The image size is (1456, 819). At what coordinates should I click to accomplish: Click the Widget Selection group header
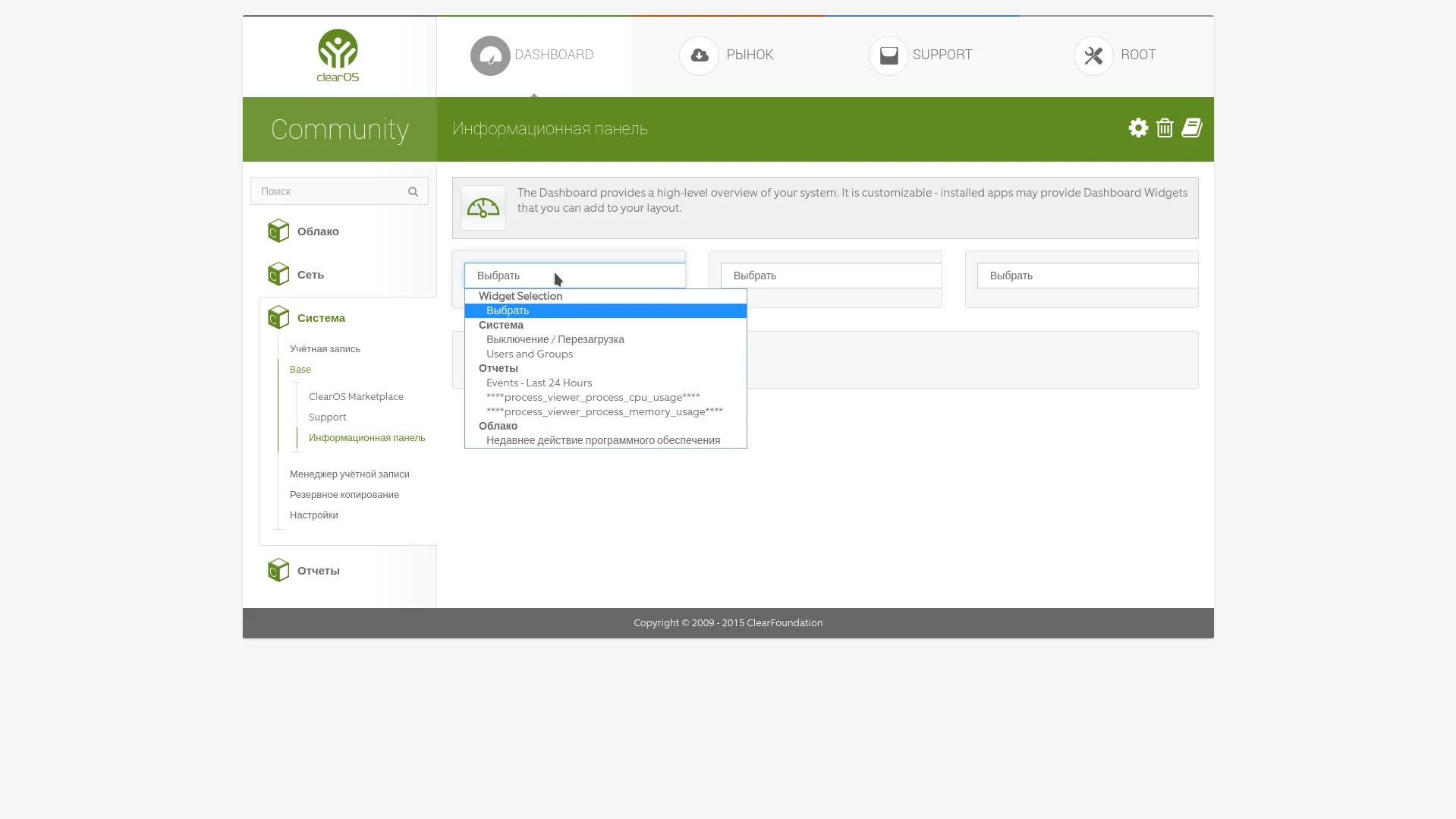pyautogui.click(x=520, y=296)
